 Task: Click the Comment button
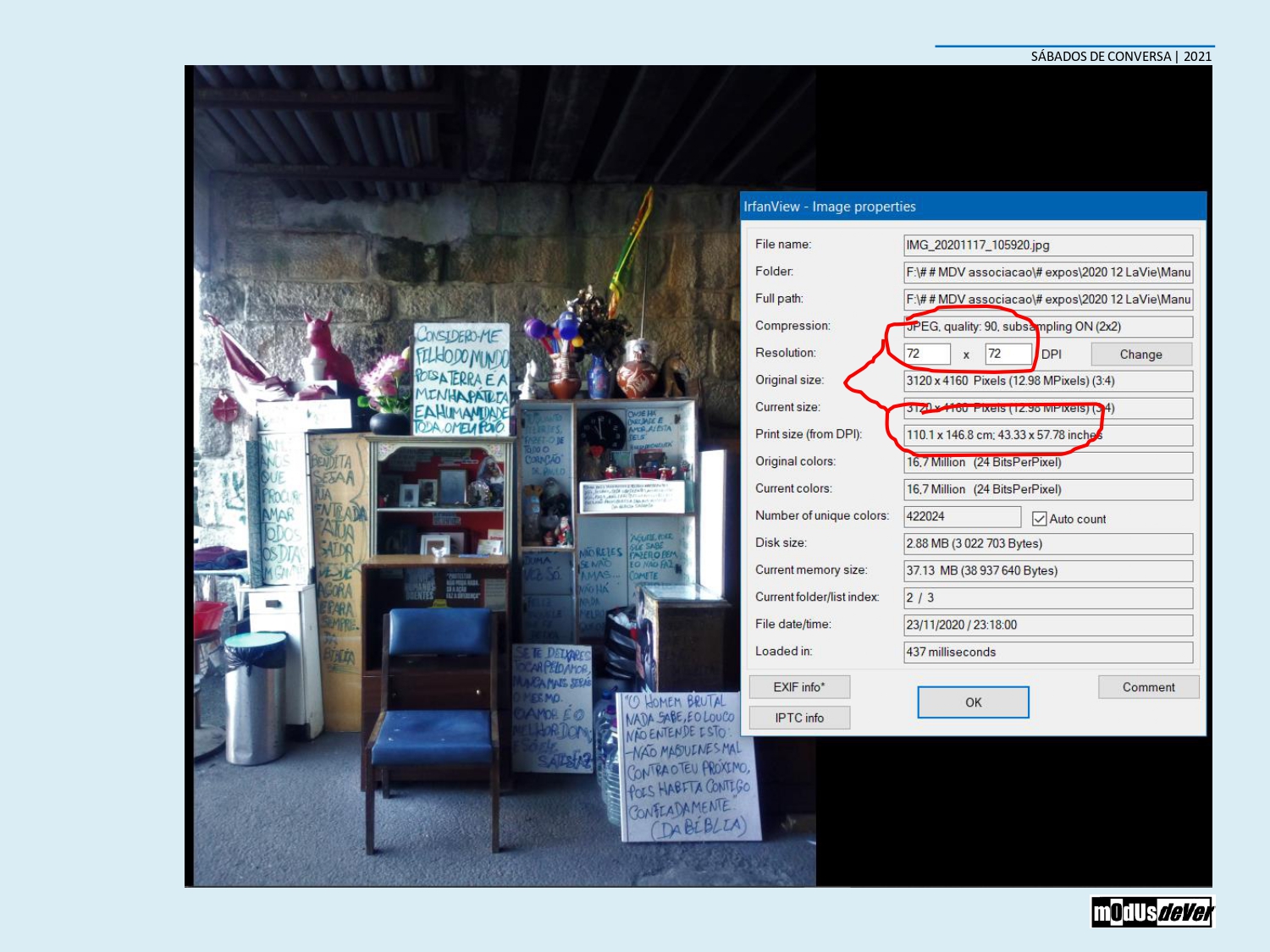point(1148,687)
